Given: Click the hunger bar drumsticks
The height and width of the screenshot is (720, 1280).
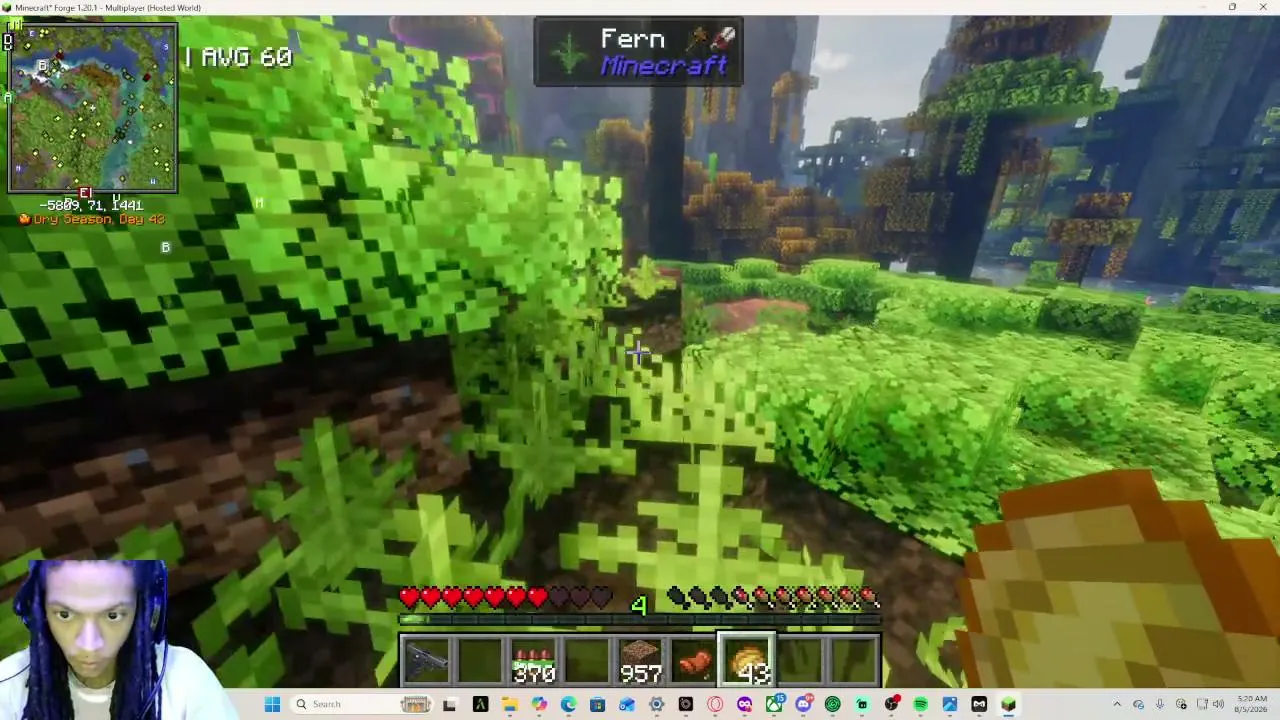Looking at the screenshot, I should pyautogui.click(x=774, y=598).
